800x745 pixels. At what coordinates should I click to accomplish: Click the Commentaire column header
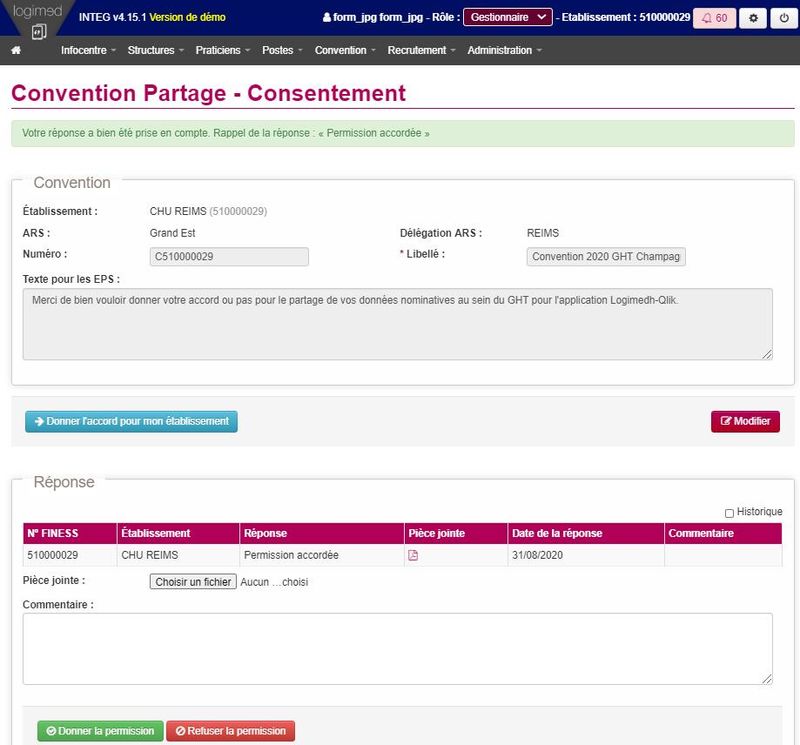click(723, 533)
